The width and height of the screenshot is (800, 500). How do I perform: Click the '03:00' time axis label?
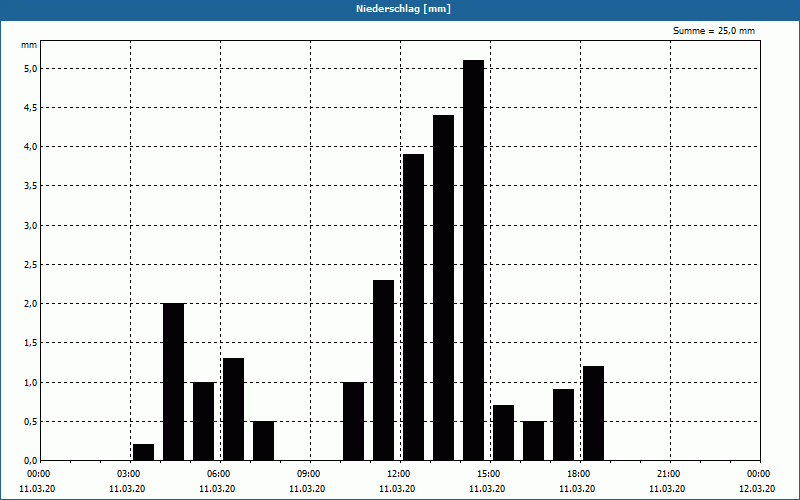click(131, 474)
